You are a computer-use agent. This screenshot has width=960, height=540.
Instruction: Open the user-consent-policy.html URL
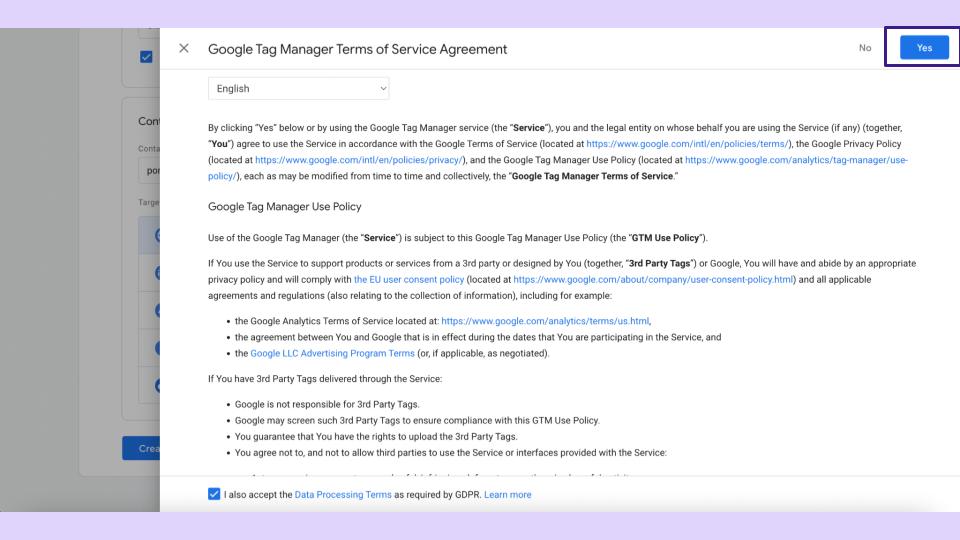pos(653,279)
